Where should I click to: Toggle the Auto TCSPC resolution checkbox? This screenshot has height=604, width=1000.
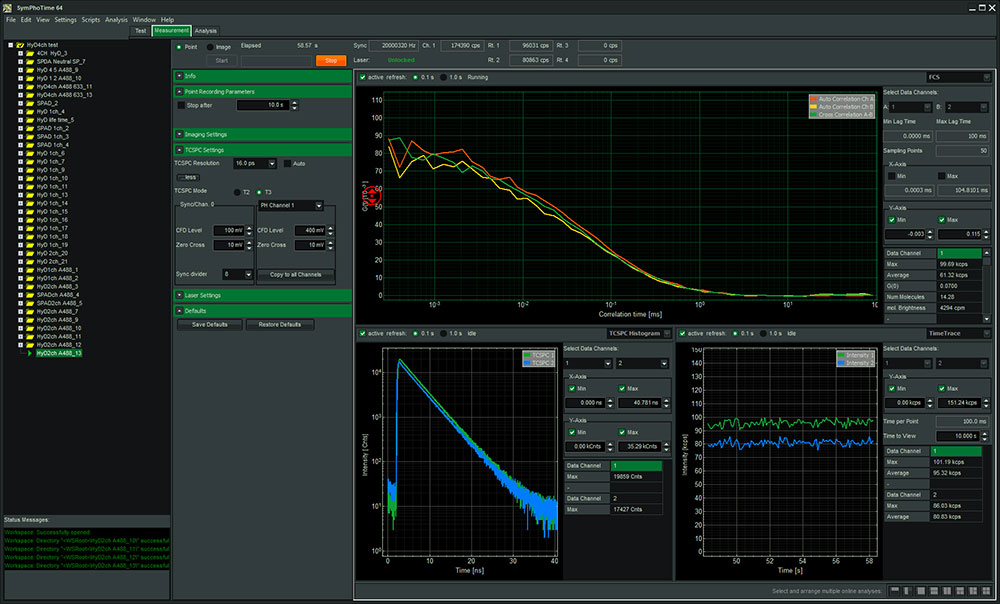point(288,162)
